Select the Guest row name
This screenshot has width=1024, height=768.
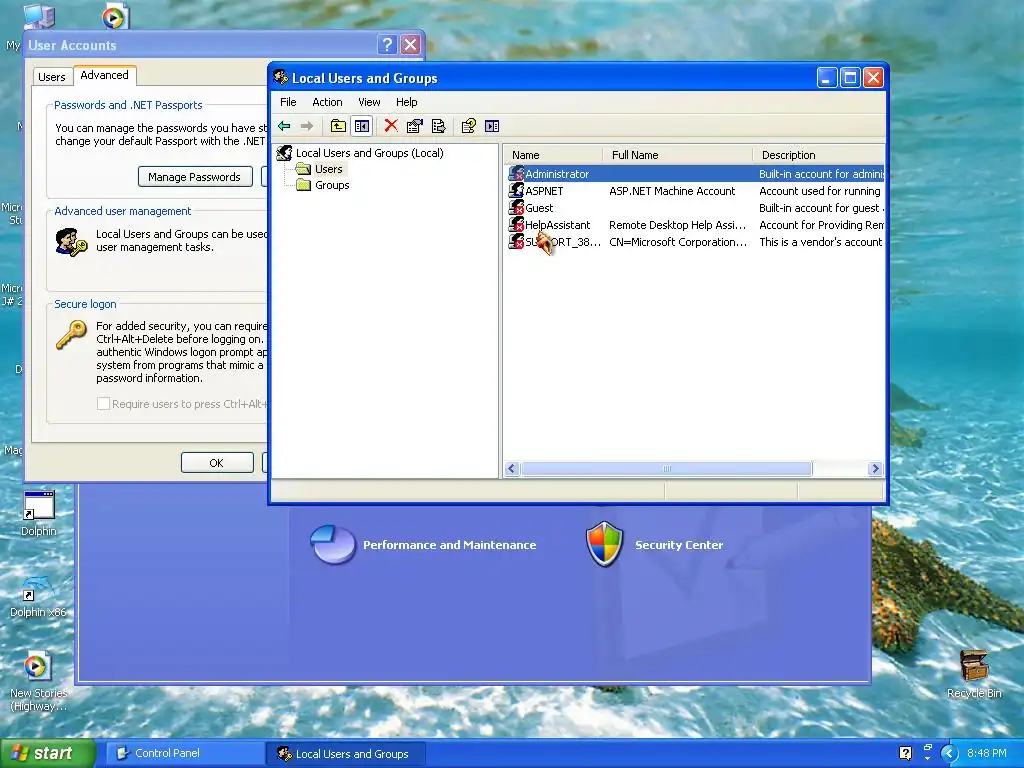pos(539,208)
